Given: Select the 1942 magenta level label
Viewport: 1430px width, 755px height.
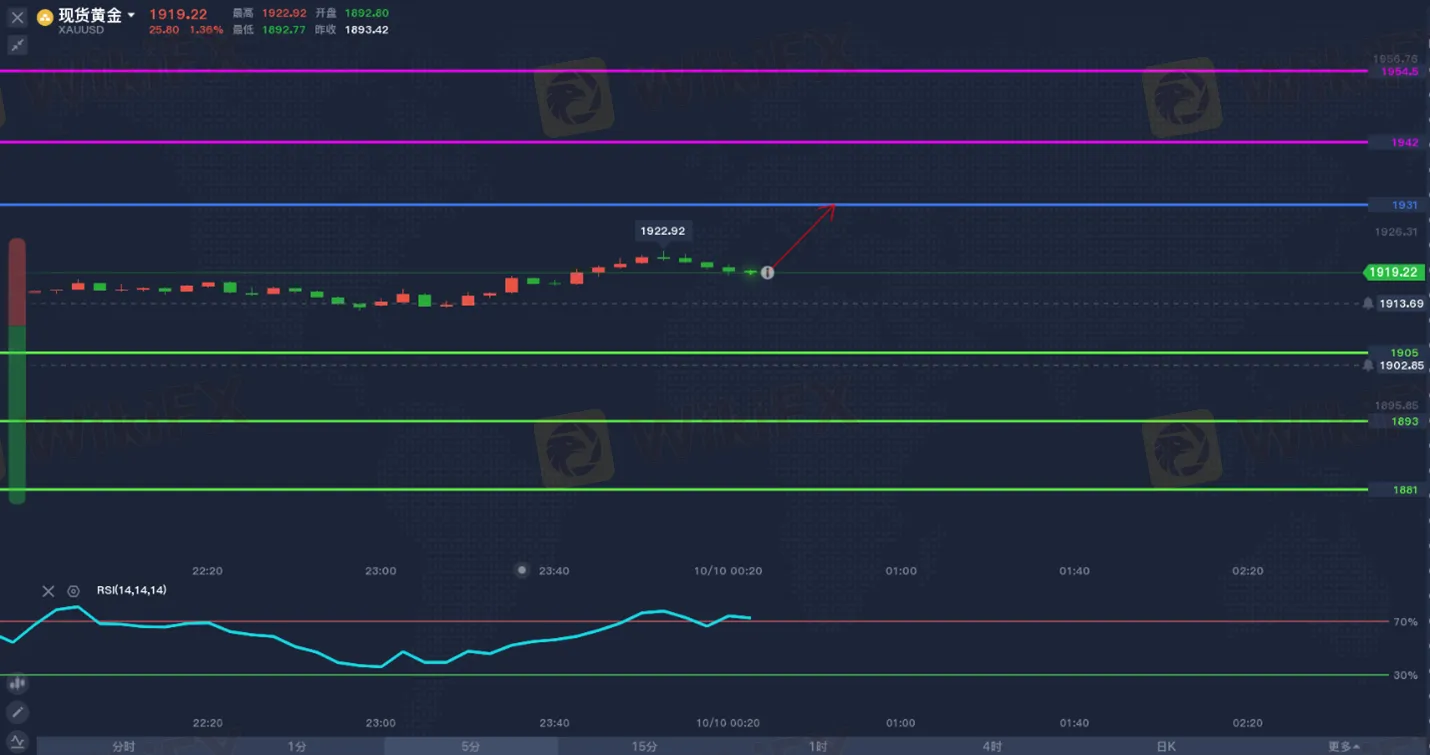Looking at the screenshot, I should point(1404,143).
